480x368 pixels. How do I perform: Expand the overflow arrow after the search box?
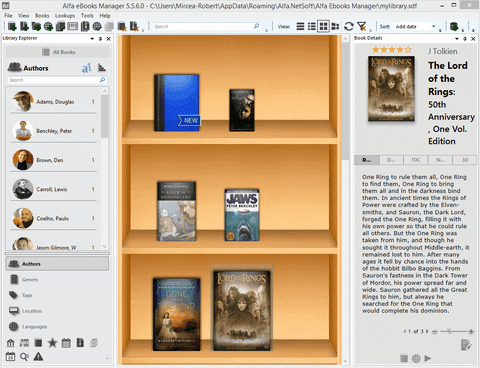coord(266,30)
